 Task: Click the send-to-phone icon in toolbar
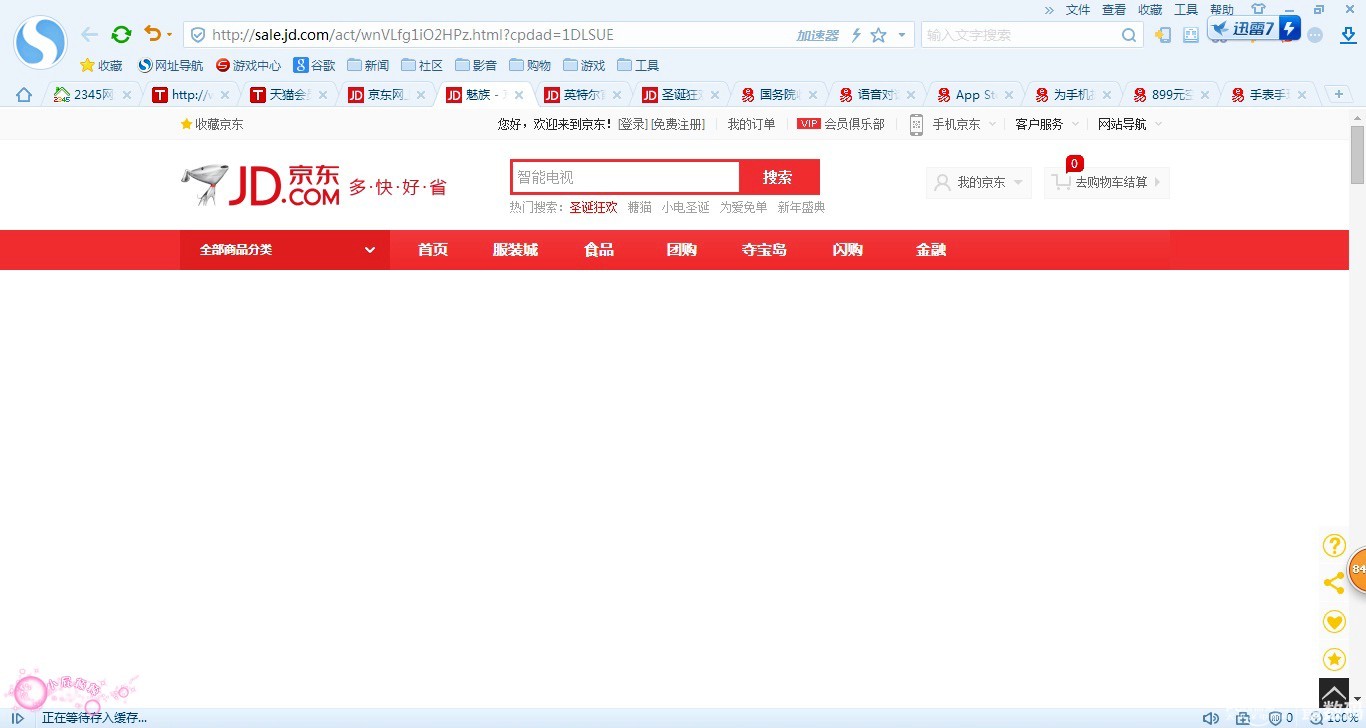[1161, 33]
